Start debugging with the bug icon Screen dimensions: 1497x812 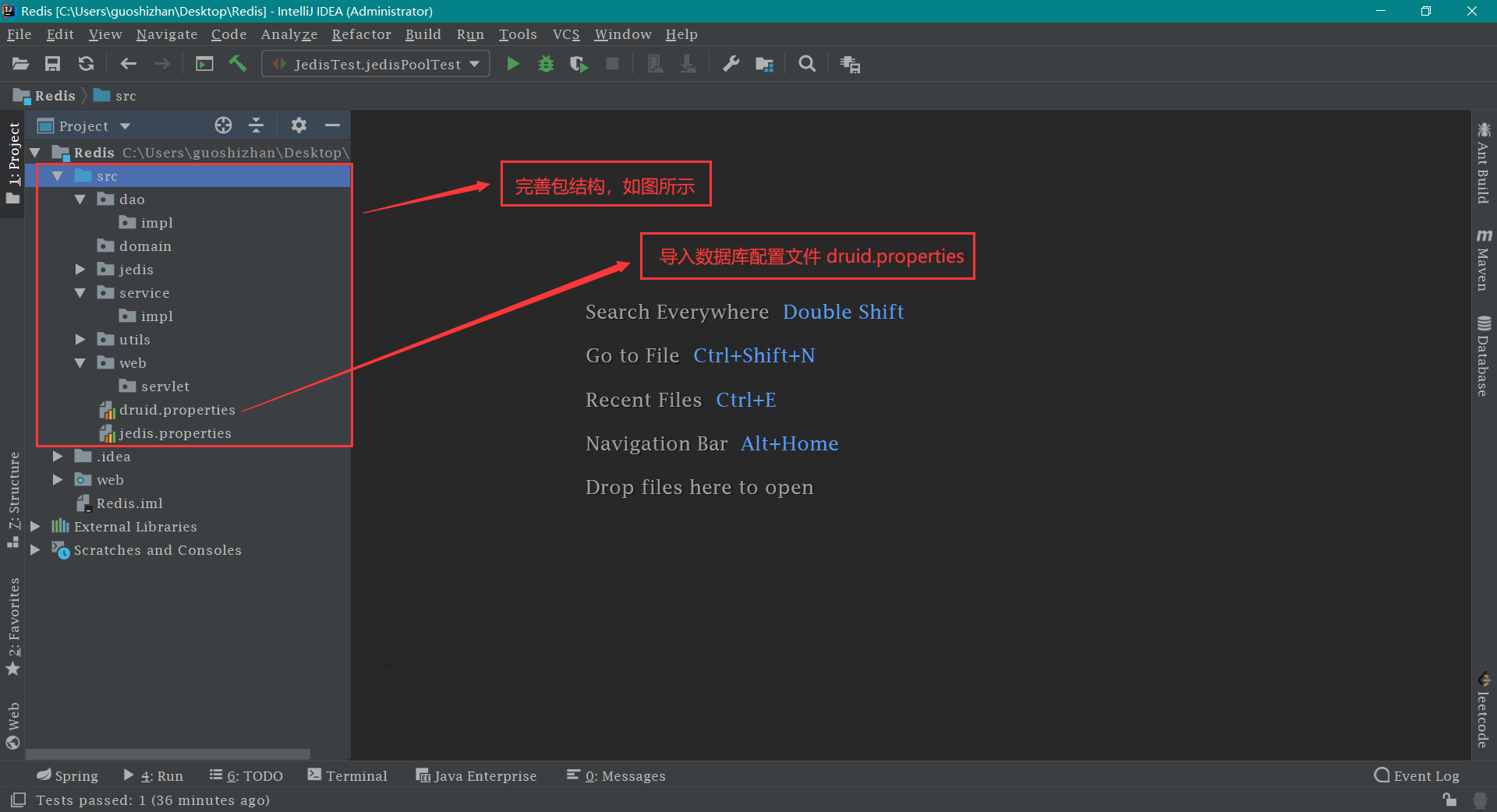546,65
